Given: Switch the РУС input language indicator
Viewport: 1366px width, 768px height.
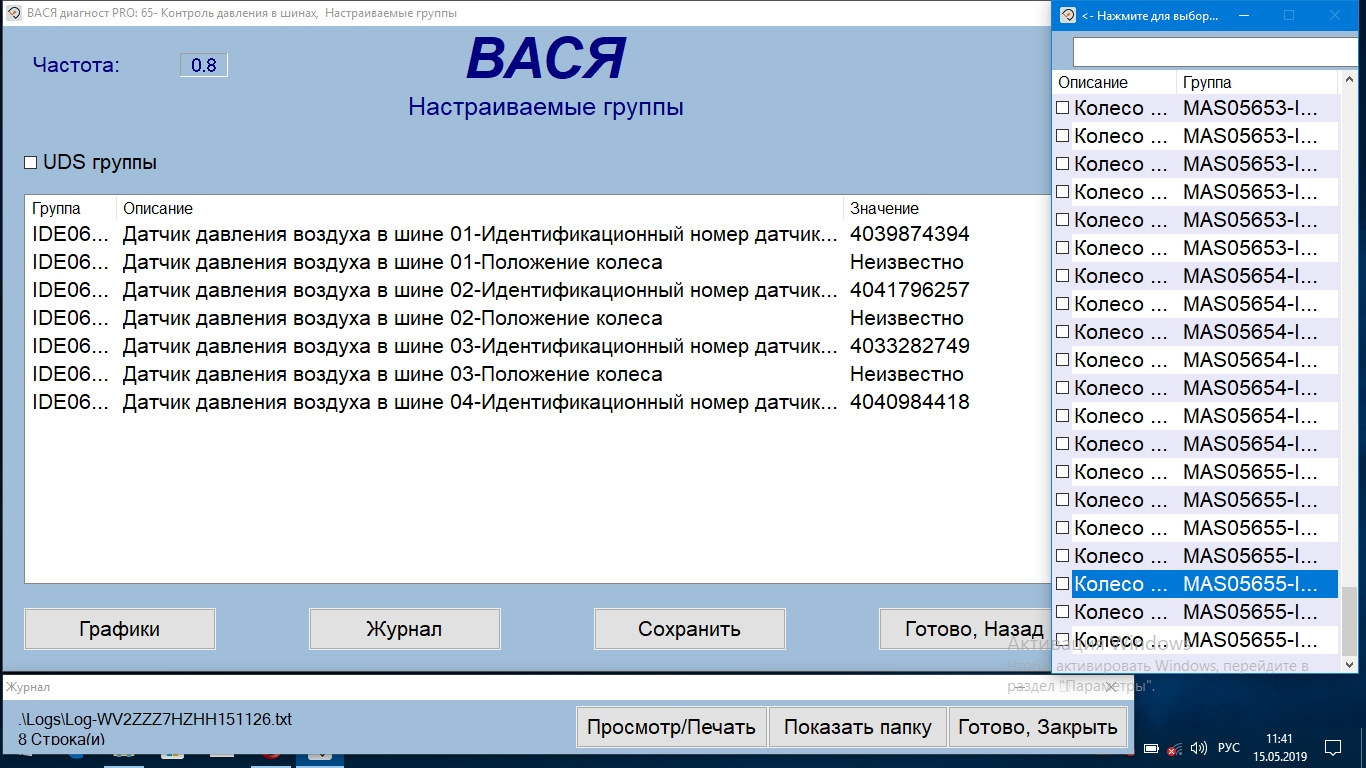Looking at the screenshot, I should pyautogui.click(x=1229, y=748).
